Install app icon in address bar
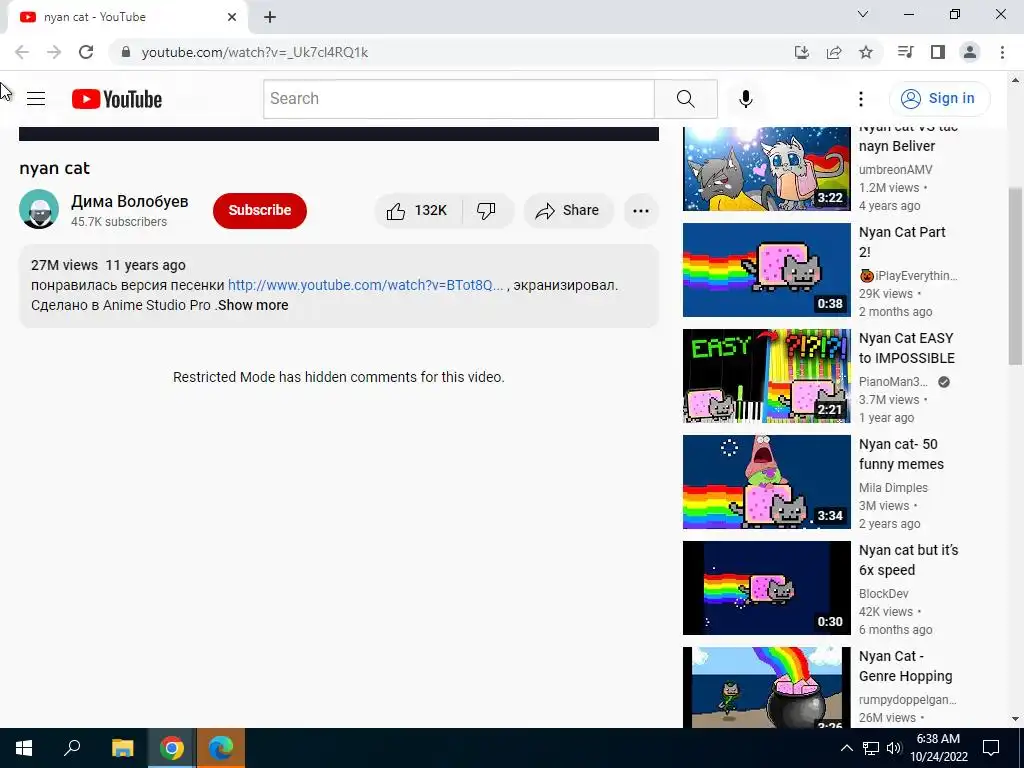The image size is (1024, 768). [x=801, y=52]
